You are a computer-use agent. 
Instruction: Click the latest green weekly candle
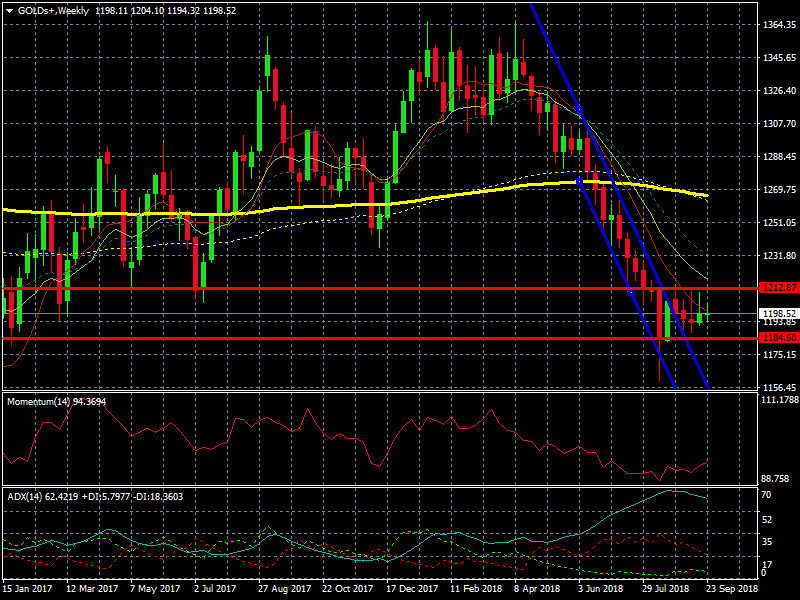coord(706,316)
